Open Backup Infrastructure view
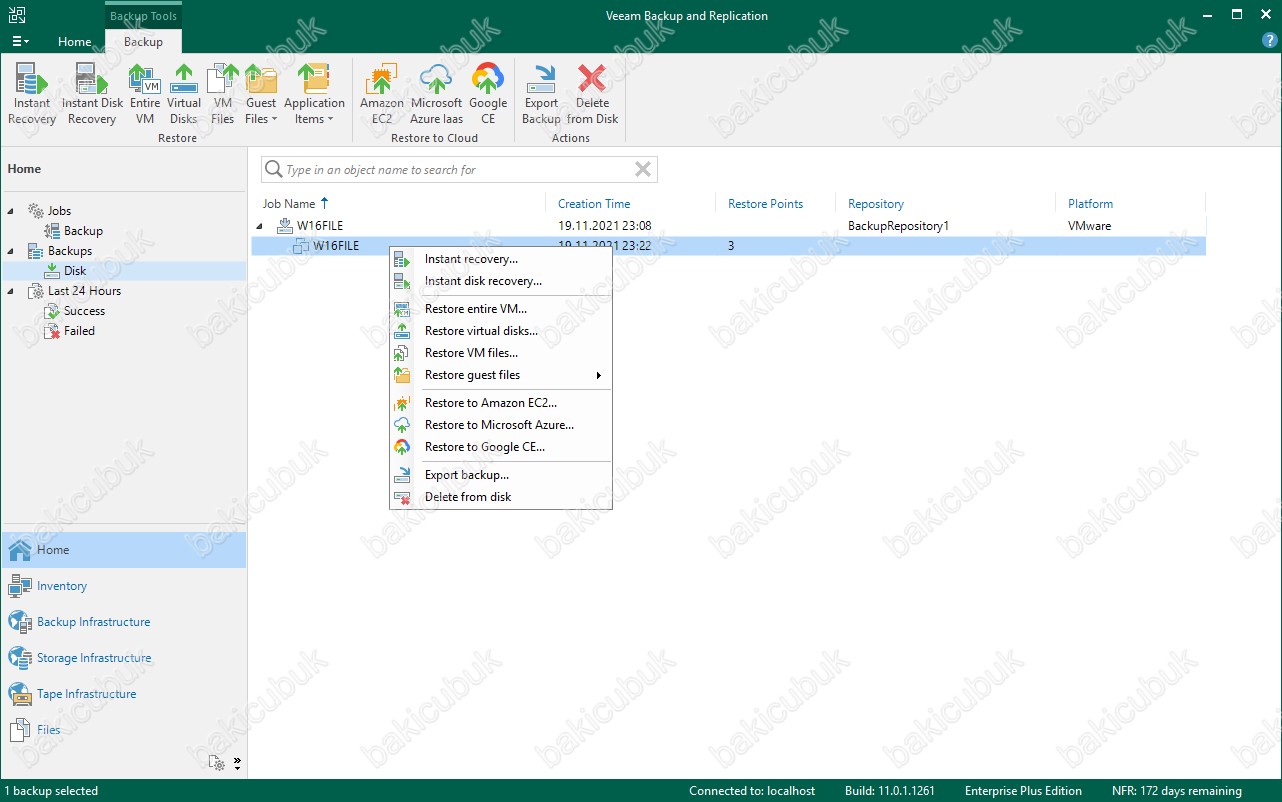The height and width of the screenshot is (802, 1282). tap(123, 622)
